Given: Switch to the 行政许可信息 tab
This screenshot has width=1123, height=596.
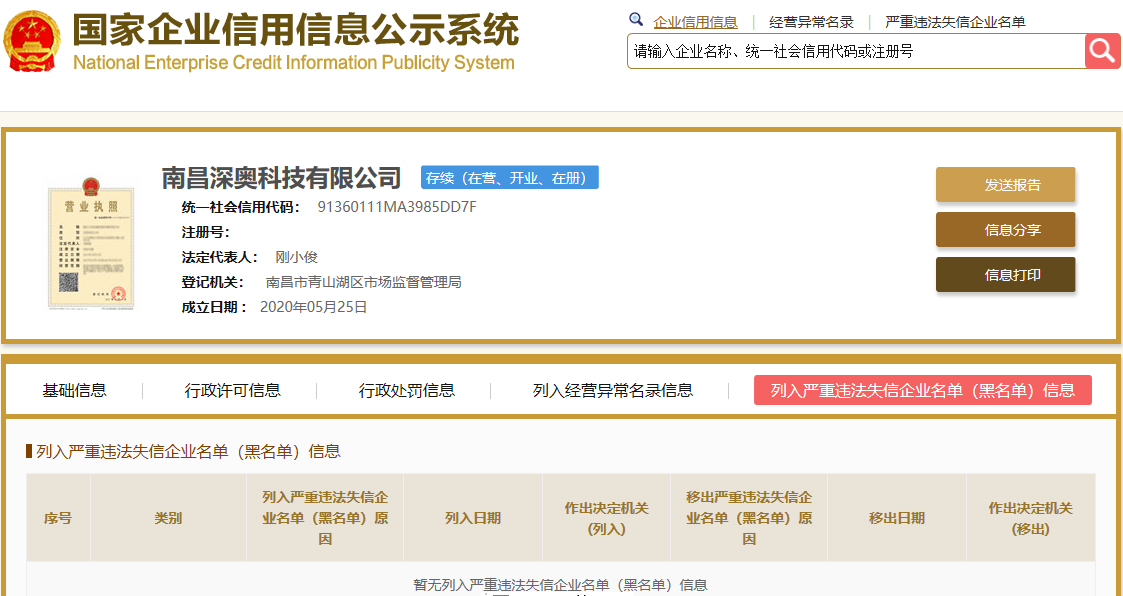Looking at the screenshot, I should [x=233, y=390].
